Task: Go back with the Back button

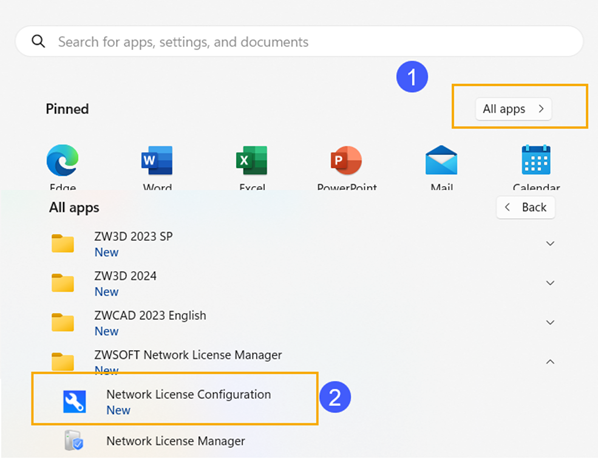Action: pos(526,207)
